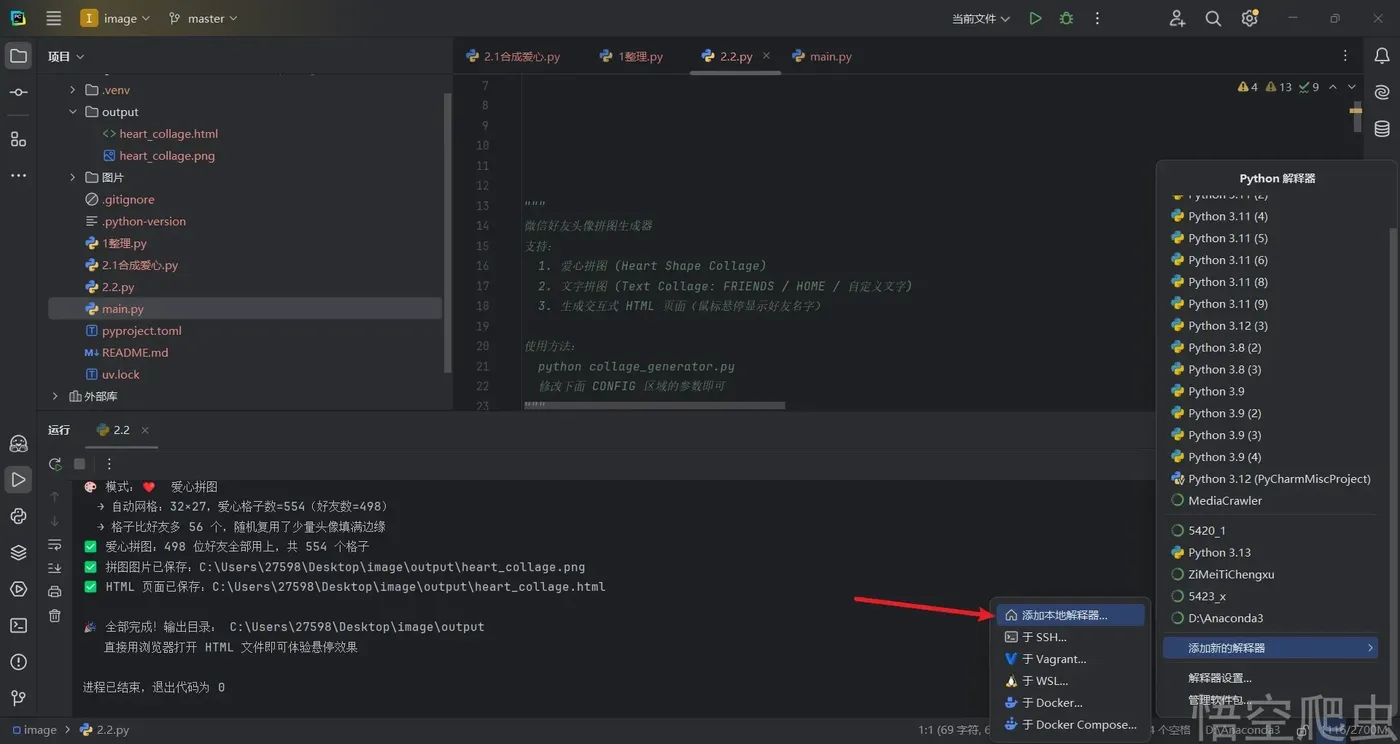Open inspection widget showing 4 warnings

[1248, 87]
